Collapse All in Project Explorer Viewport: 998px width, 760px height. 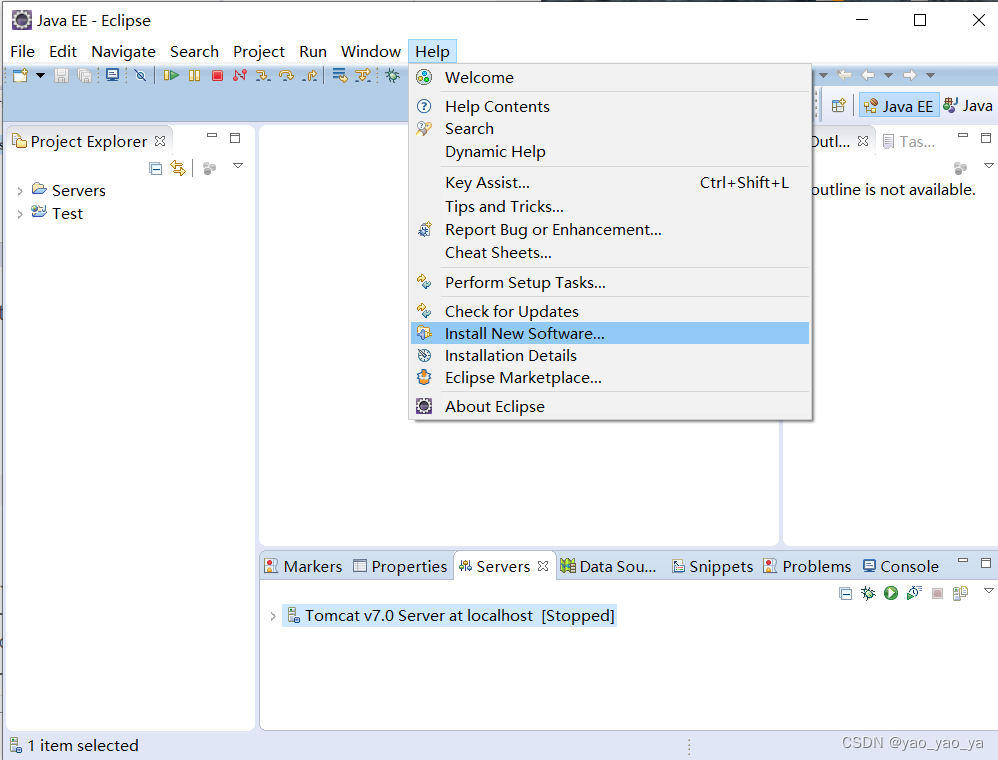155,168
